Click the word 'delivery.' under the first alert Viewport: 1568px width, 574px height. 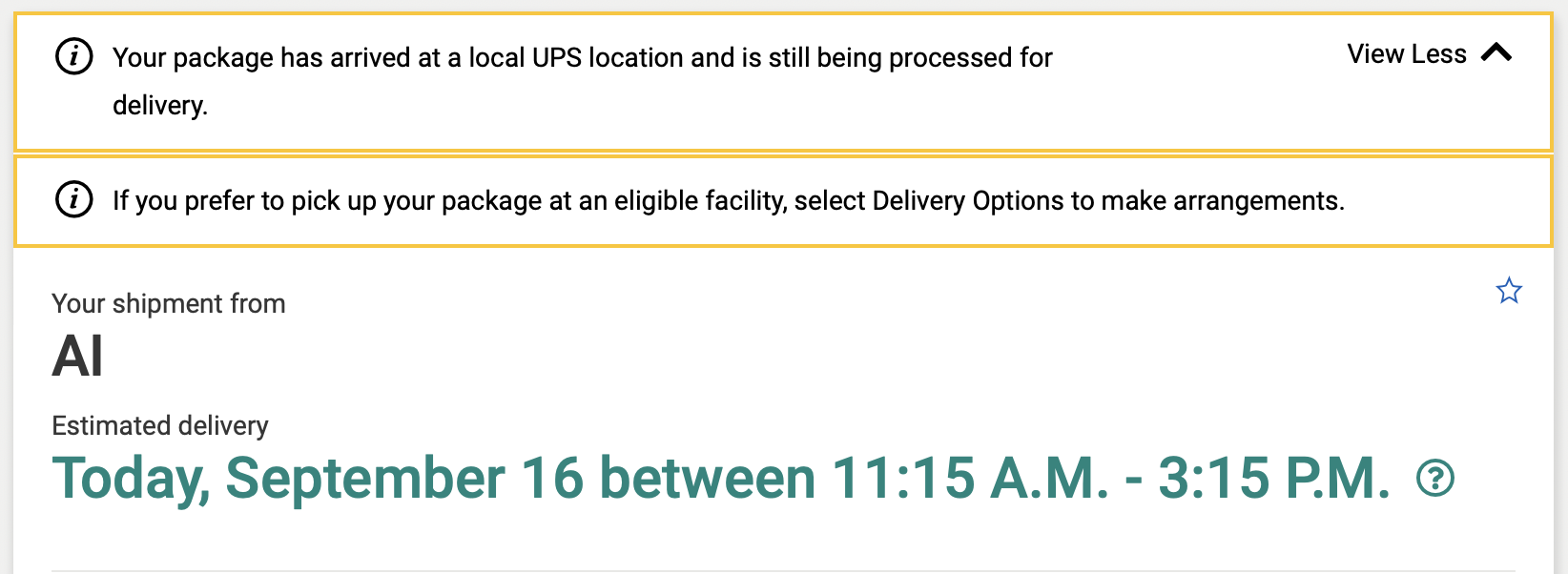coord(160,105)
